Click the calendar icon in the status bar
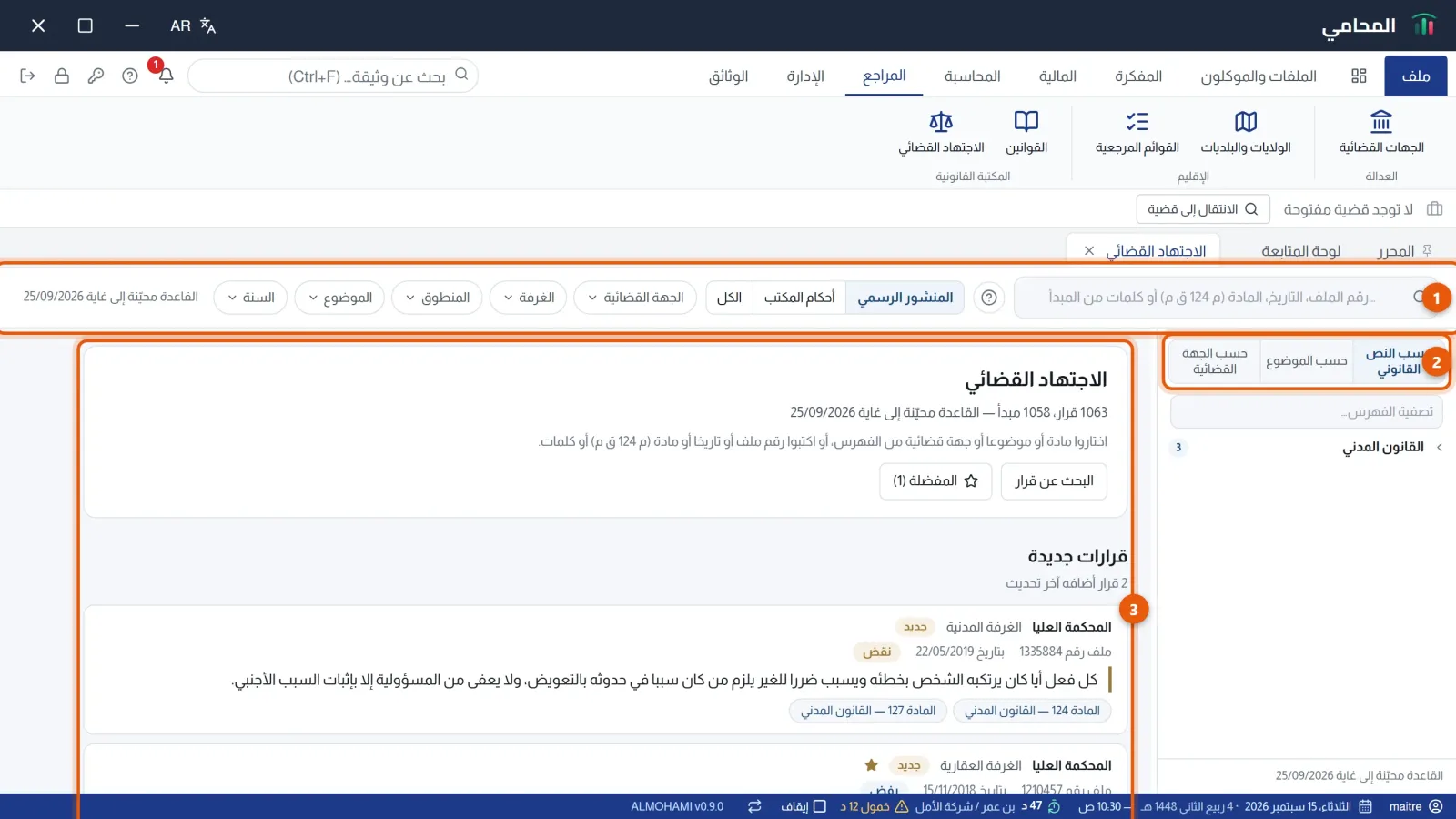This screenshot has height=819, width=1456. click(x=1365, y=806)
